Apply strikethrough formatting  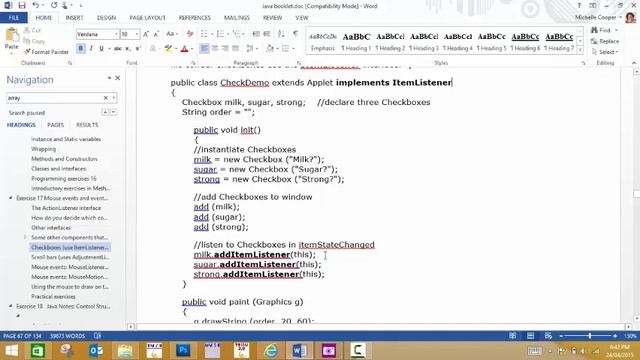pyautogui.click(x=118, y=49)
